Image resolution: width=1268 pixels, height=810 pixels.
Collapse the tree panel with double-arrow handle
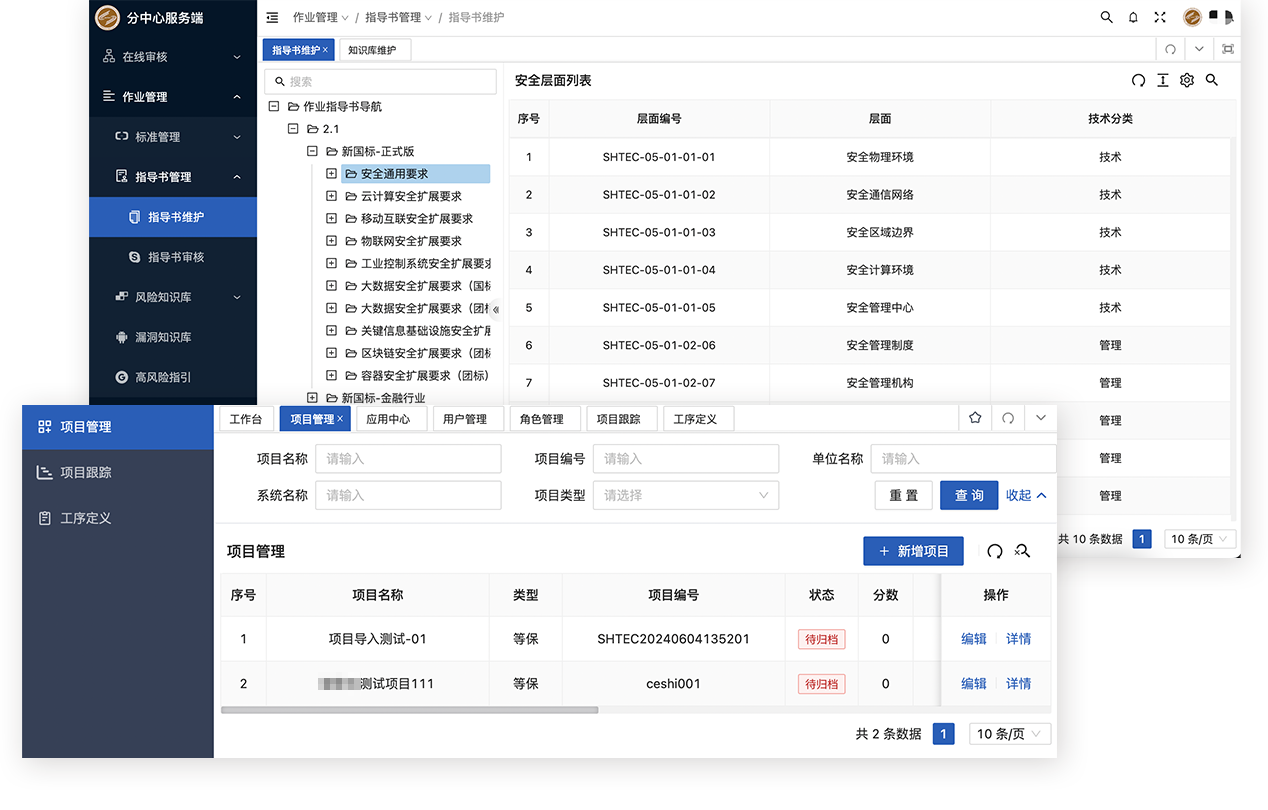(496, 309)
